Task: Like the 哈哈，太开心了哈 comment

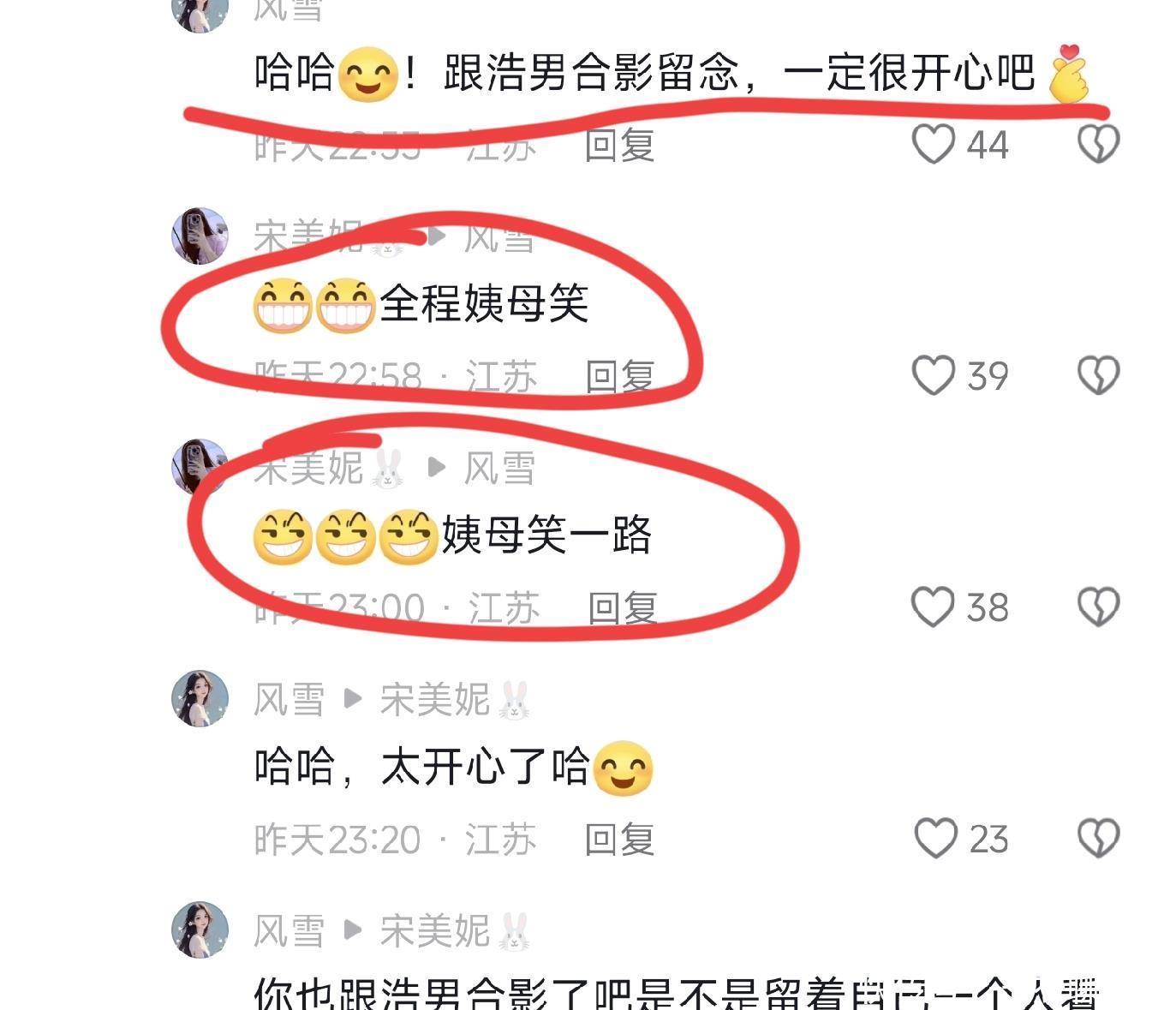Action: point(935,838)
